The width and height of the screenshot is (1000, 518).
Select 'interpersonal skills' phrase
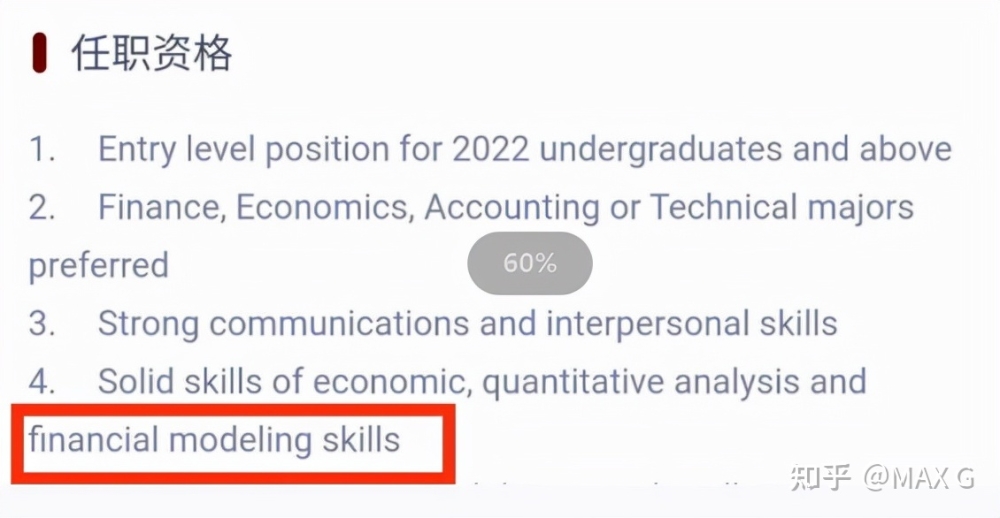(691, 324)
